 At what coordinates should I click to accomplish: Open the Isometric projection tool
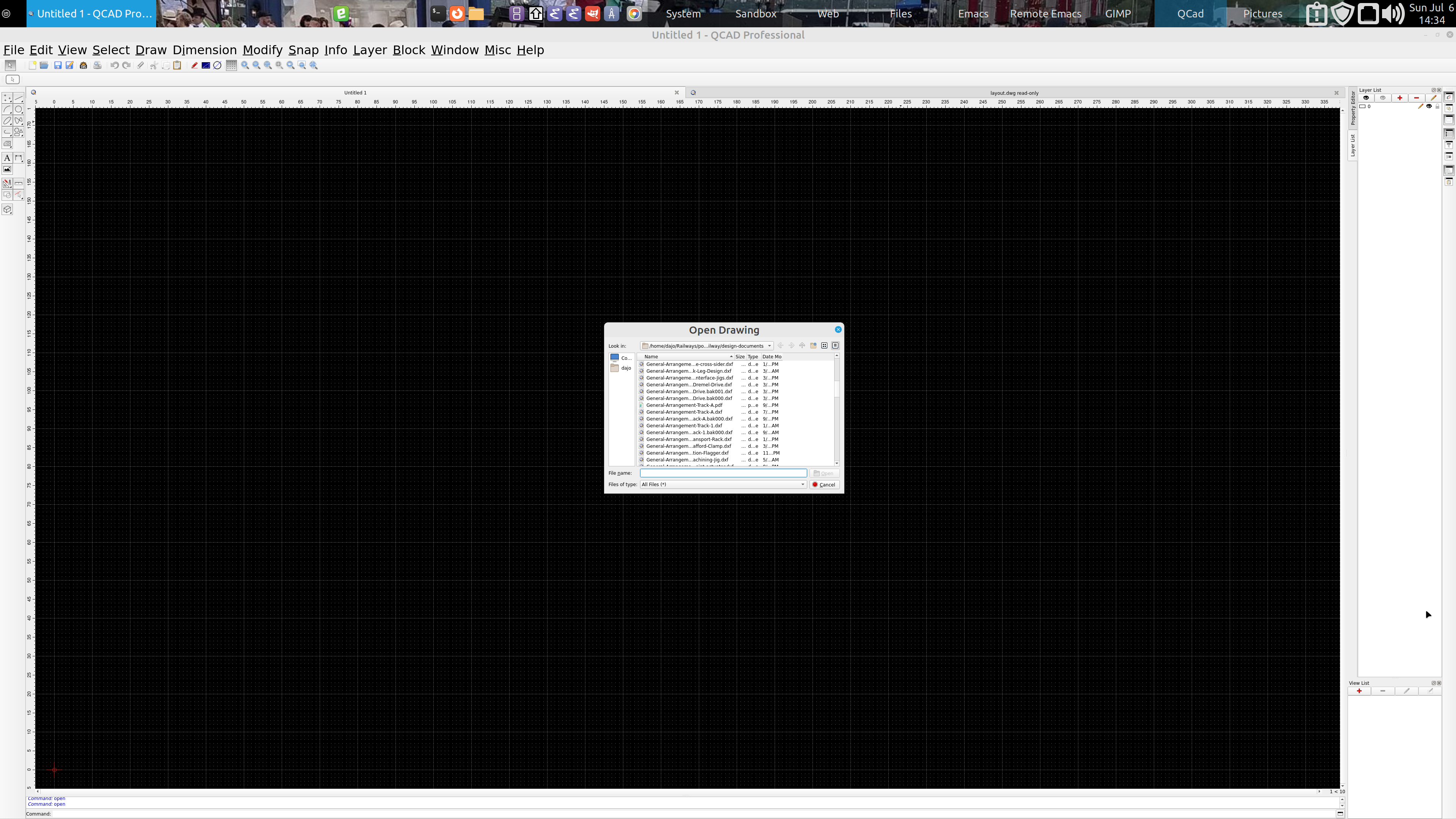(7, 210)
